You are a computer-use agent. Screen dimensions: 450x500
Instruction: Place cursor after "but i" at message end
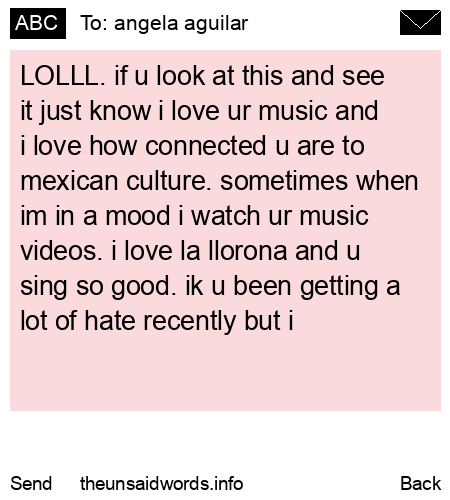click(x=295, y=321)
